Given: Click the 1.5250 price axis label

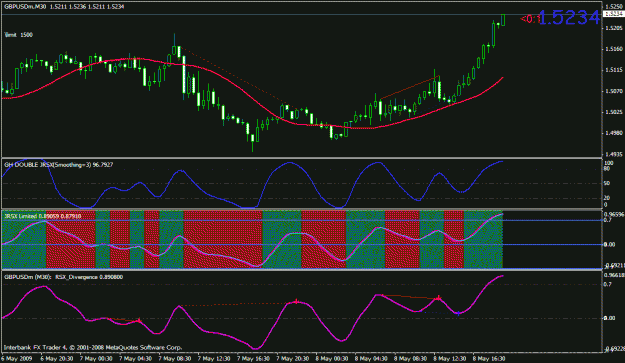Looking at the screenshot, I should coord(614,7).
